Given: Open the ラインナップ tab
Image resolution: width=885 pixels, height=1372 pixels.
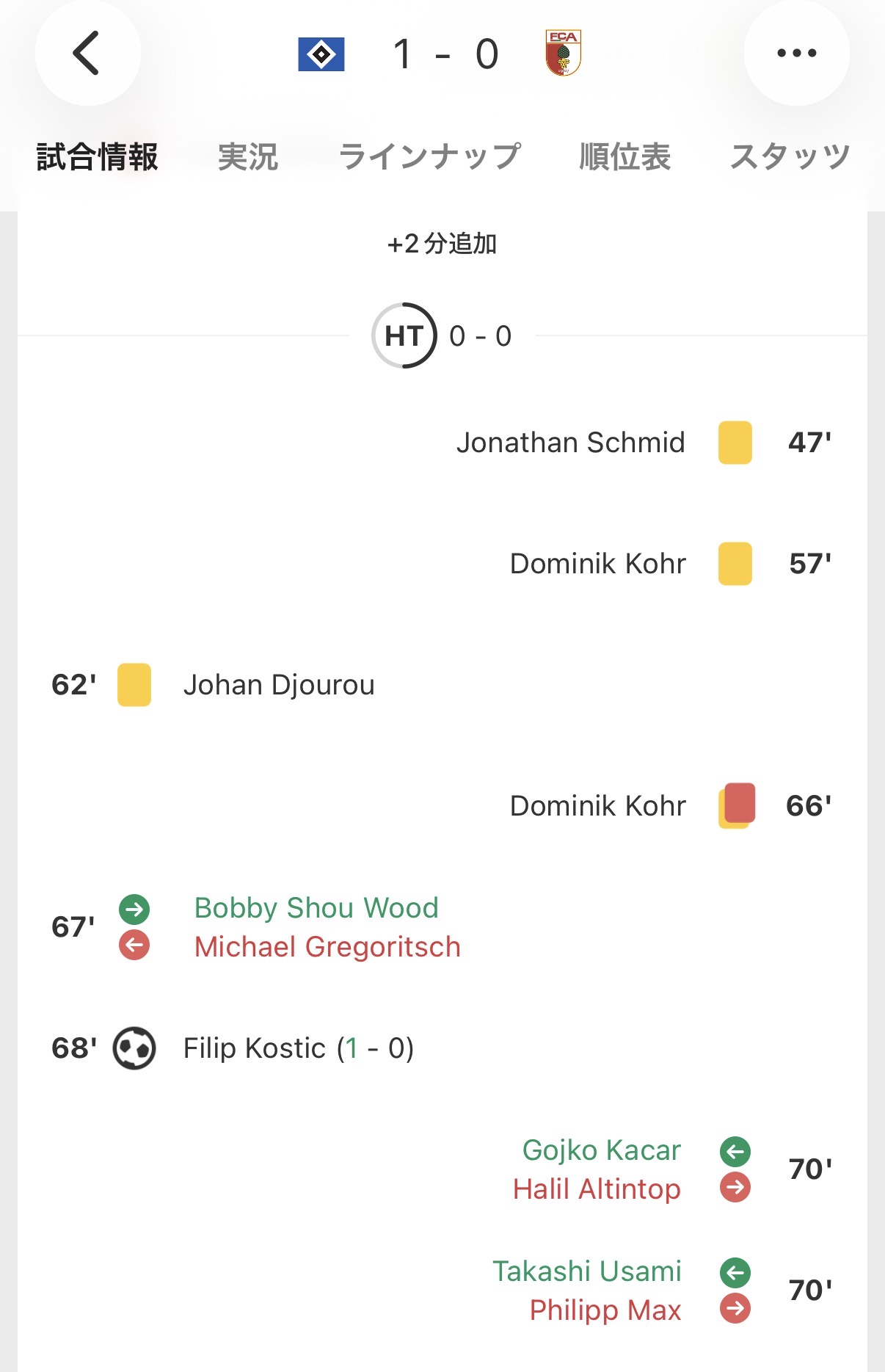Looking at the screenshot, I should [x=429, y=157].
